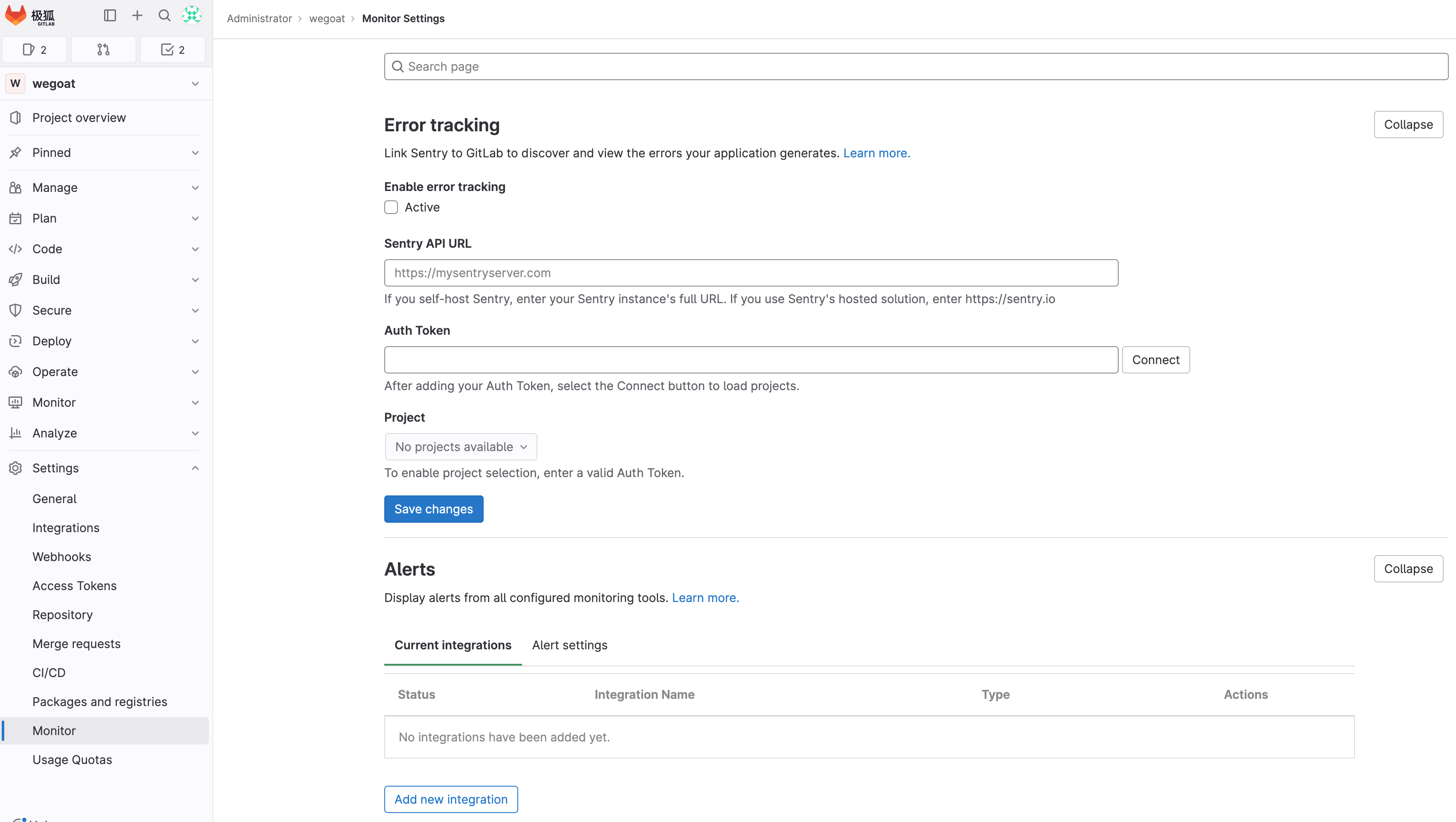Open the merge requests icon button

click(x=104, y=50)
